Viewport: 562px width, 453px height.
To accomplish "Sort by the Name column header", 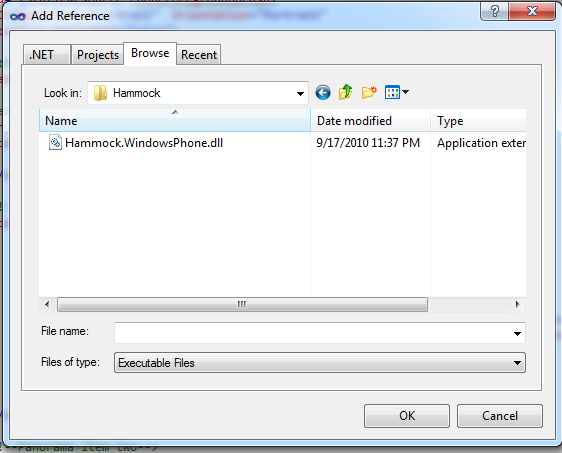I will [175, 121].
